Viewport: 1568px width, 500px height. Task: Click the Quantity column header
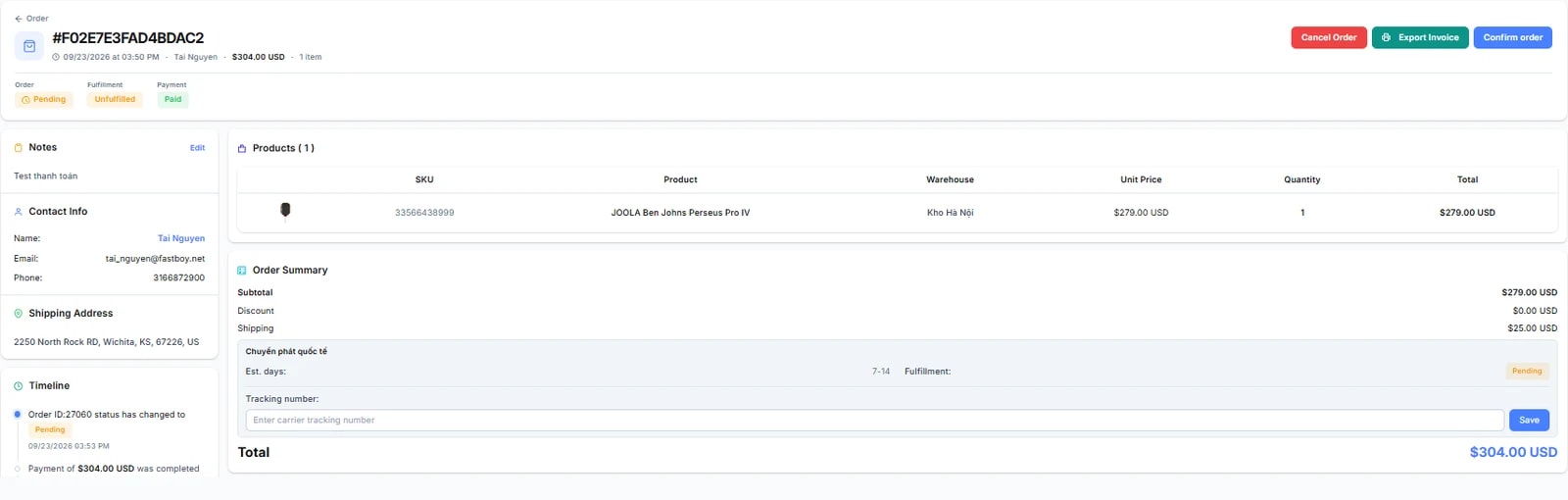[1301, 179]
